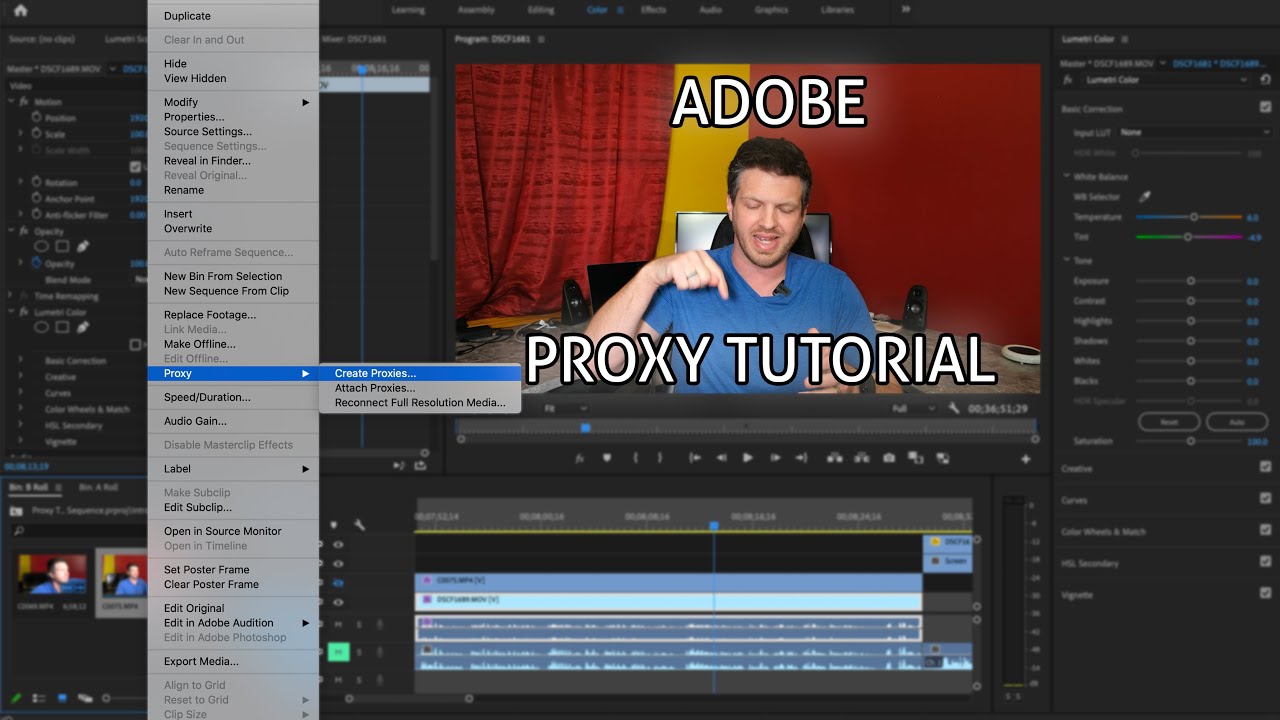Image resolution: width=1280 pixels, height=720 pixels.
Task: Click the Lift button icon
Action: [x=835, y=458]
